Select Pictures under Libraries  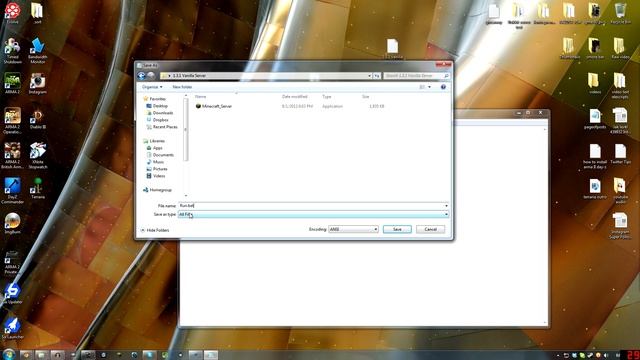(x=160, y=169)
